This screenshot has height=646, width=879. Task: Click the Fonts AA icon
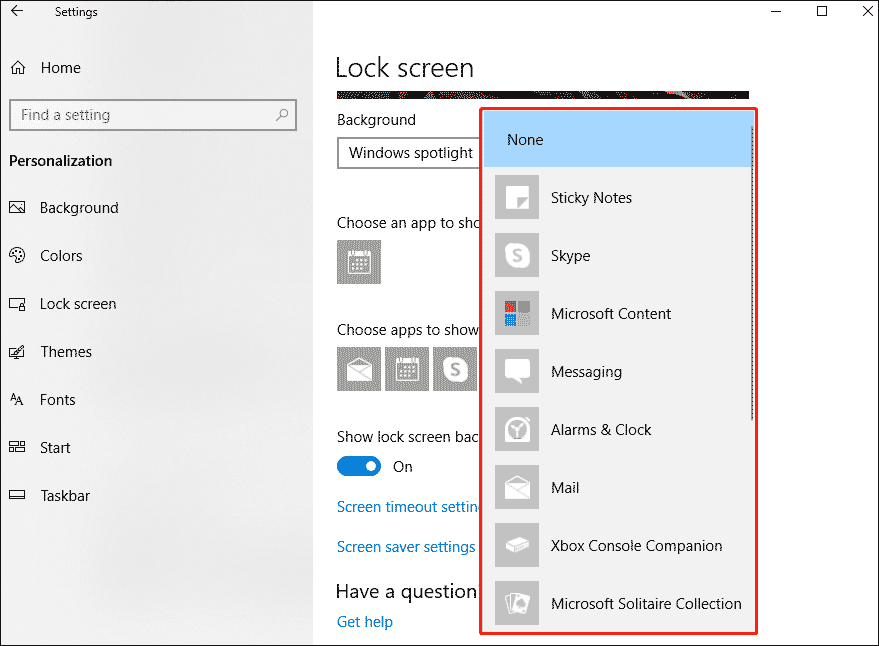[x=17, y=400]
